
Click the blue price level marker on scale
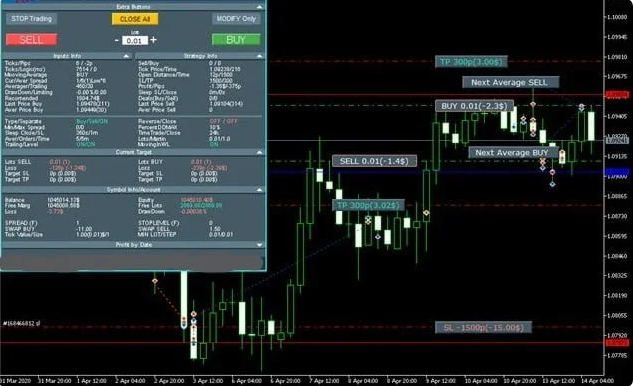pos(617,172)
